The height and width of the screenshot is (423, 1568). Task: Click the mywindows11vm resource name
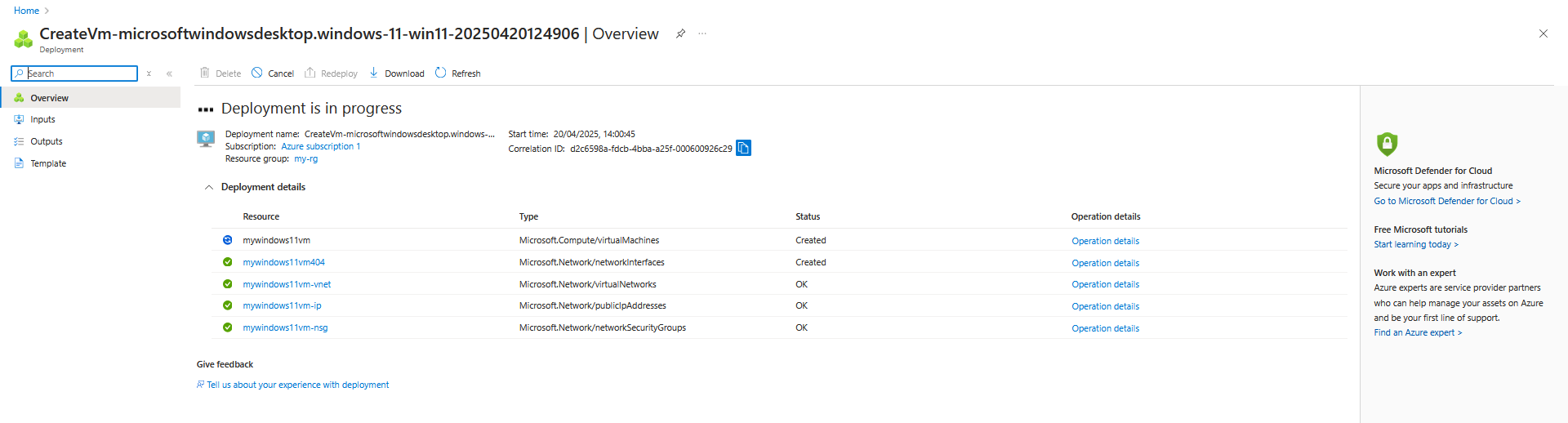click(x=276, y=240)
